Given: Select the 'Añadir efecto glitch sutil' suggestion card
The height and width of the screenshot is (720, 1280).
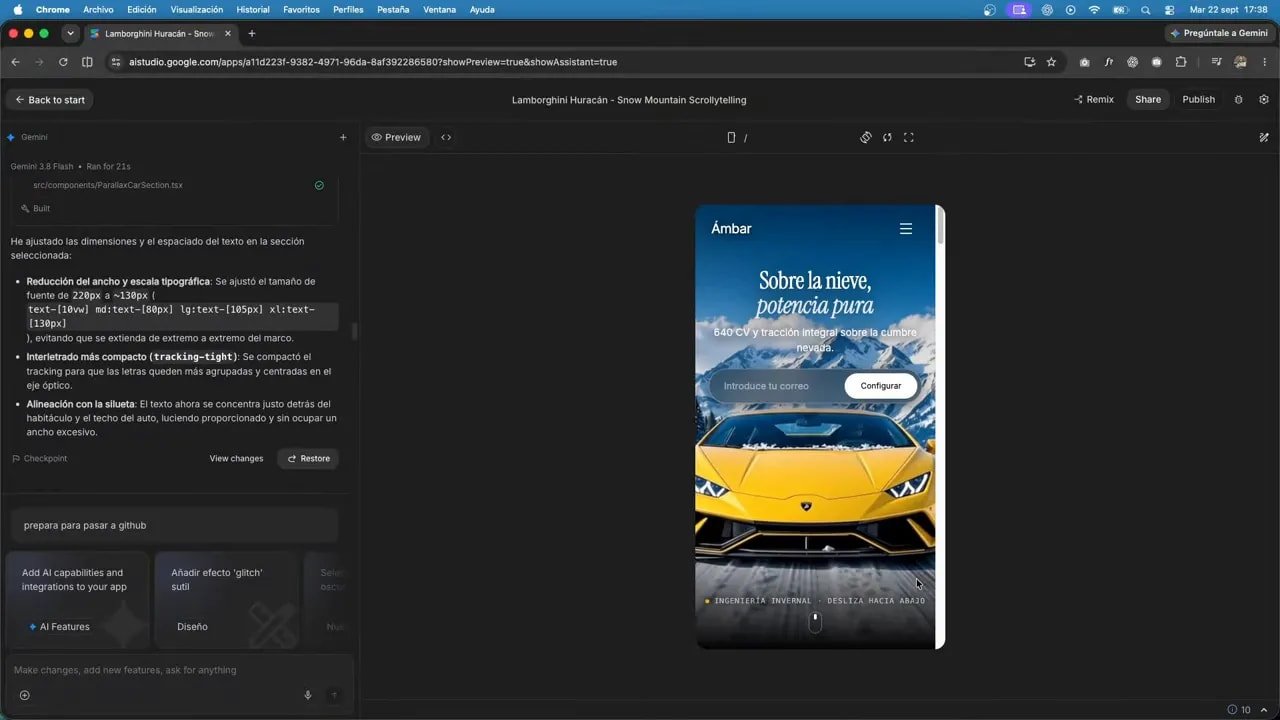Looking at the screenshot, I should (227, 600).
